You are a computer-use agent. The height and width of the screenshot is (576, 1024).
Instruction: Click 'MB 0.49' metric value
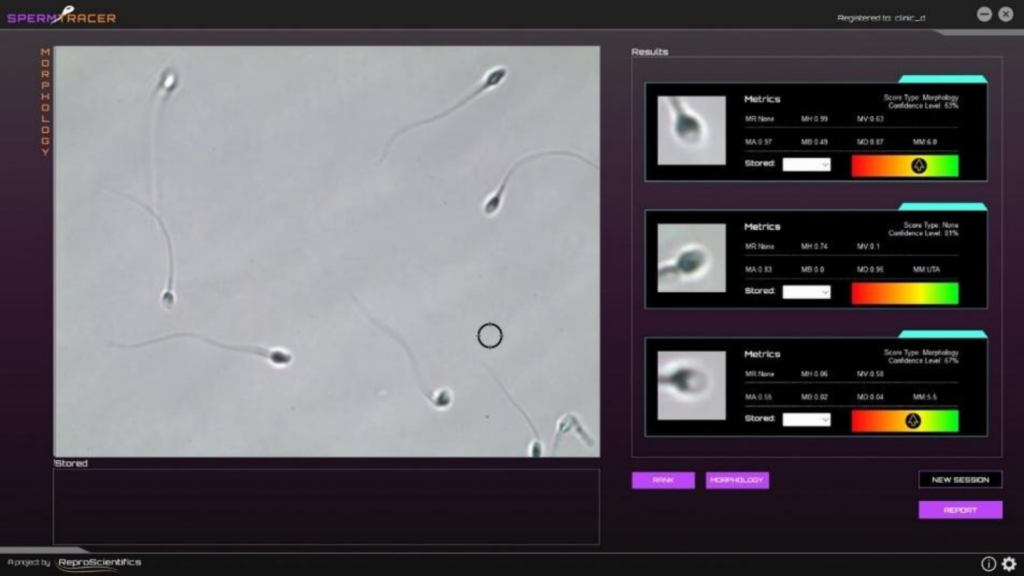814,142
